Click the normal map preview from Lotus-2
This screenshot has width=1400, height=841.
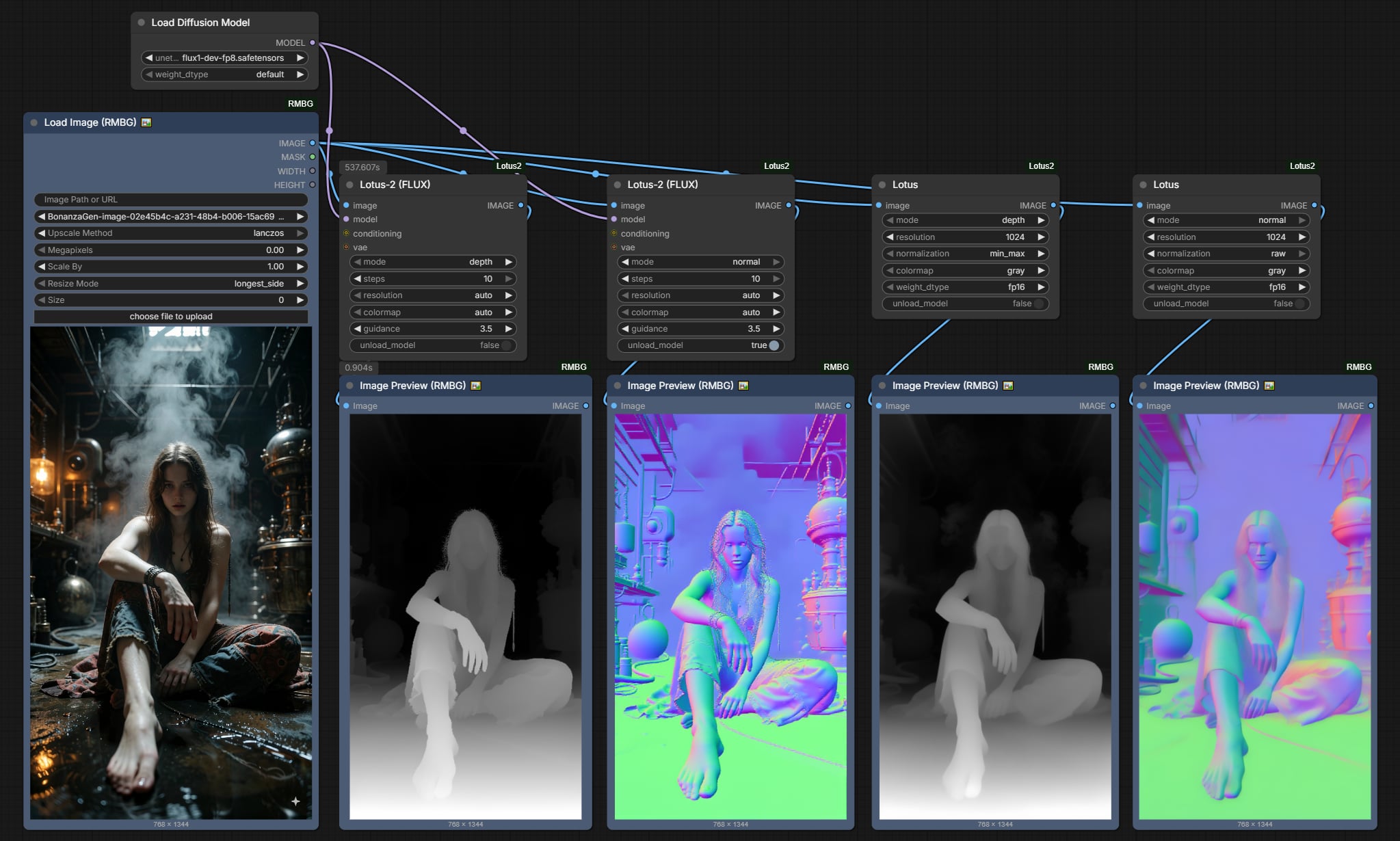[730, 617]
